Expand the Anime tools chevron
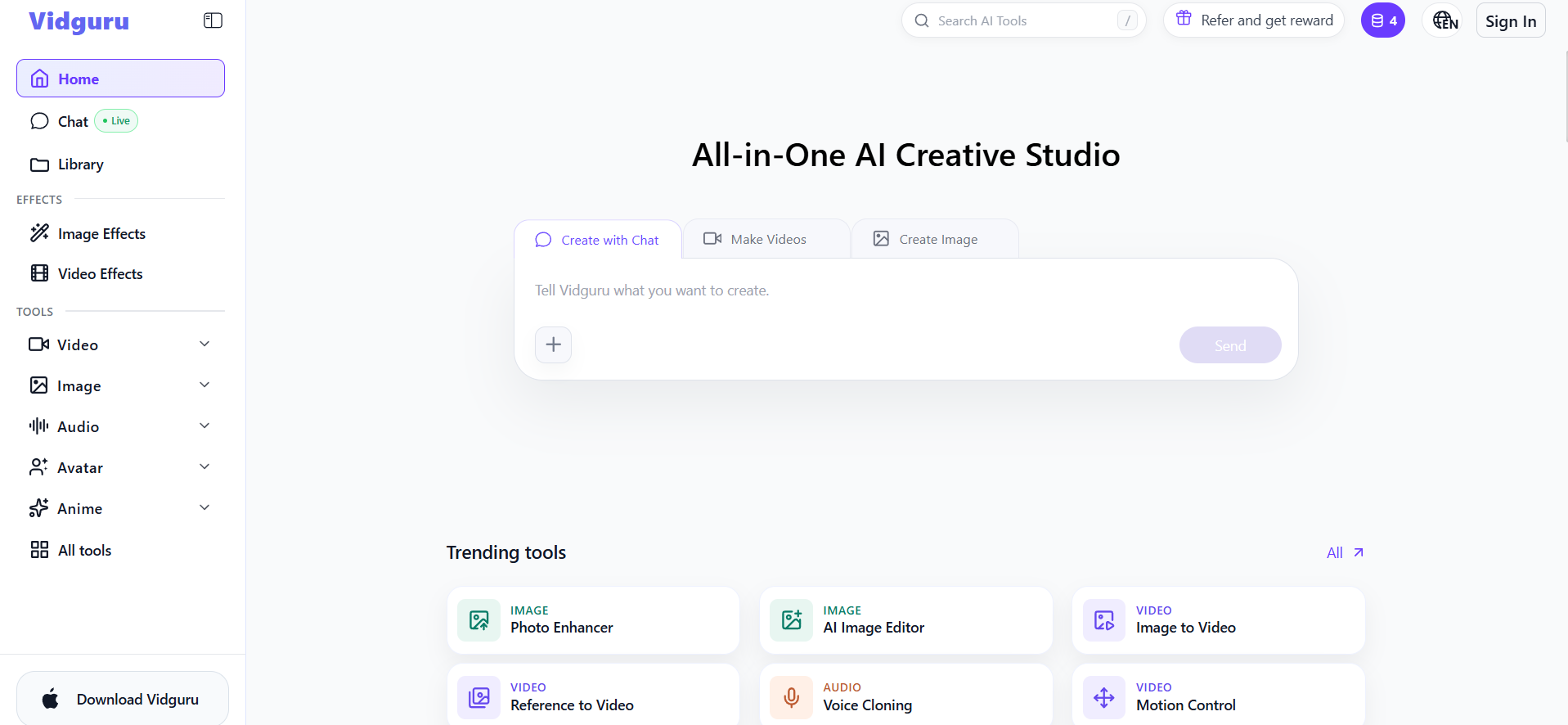The image size is (1568, 725). 204,508
